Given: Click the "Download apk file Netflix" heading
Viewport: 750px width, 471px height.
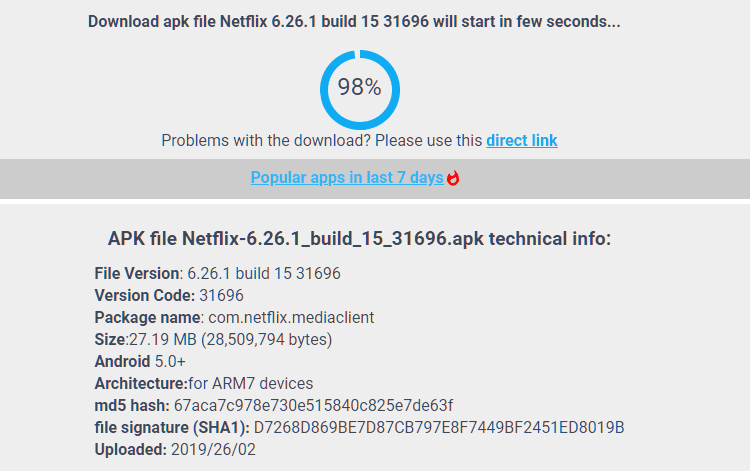Looking at the screenshot, I should (354, 22).
